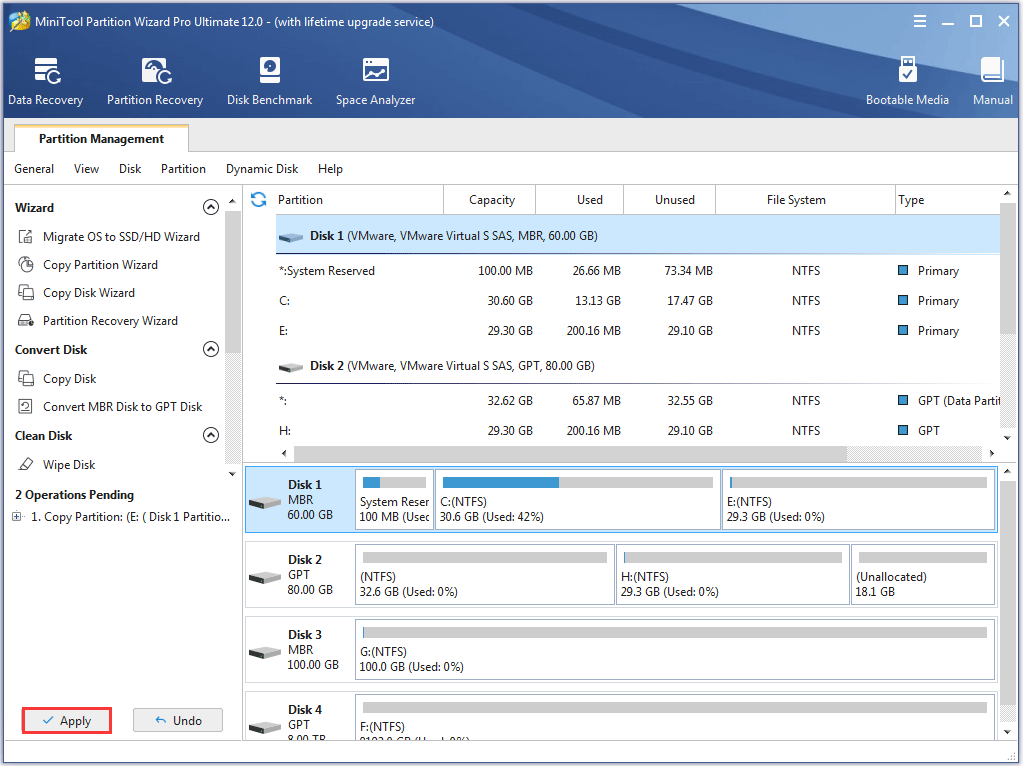Click the disk icon in the Disk 1 list header
Screen dimensions: 1023x766
[290, 237]
